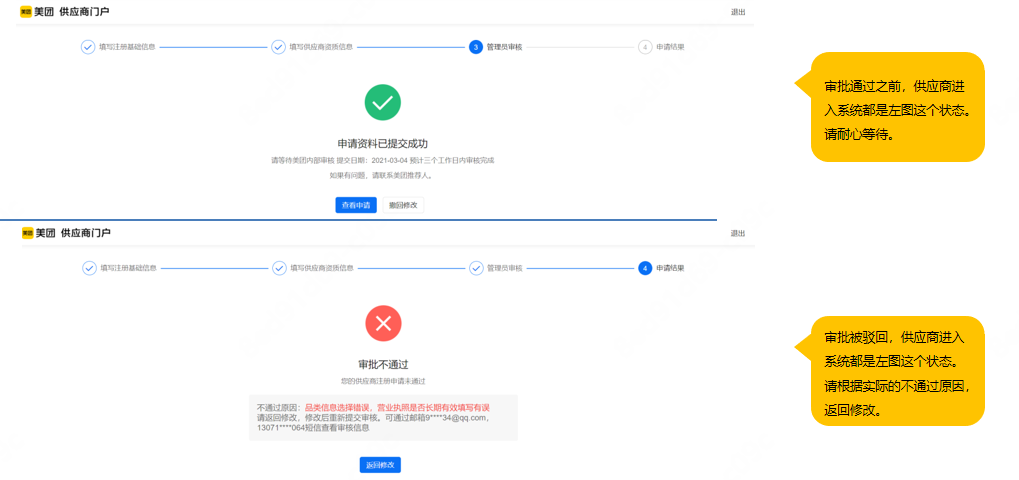Click the 填写供应商资质信息 step checkmark in the top stepper
Viewport: 1019px width, 480px height.
[278, 47]
